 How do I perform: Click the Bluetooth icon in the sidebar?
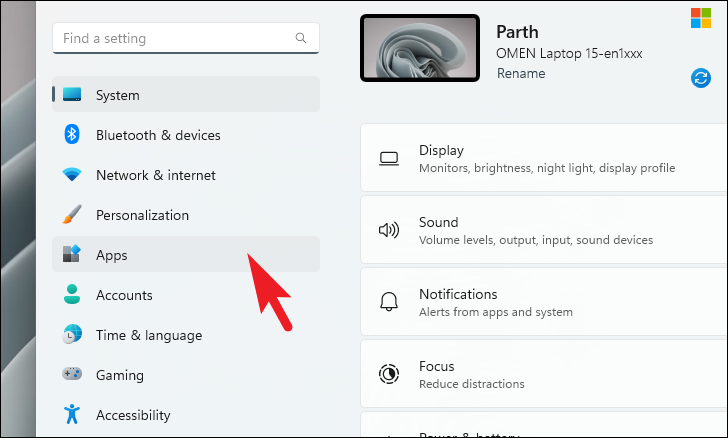[72, 135]
